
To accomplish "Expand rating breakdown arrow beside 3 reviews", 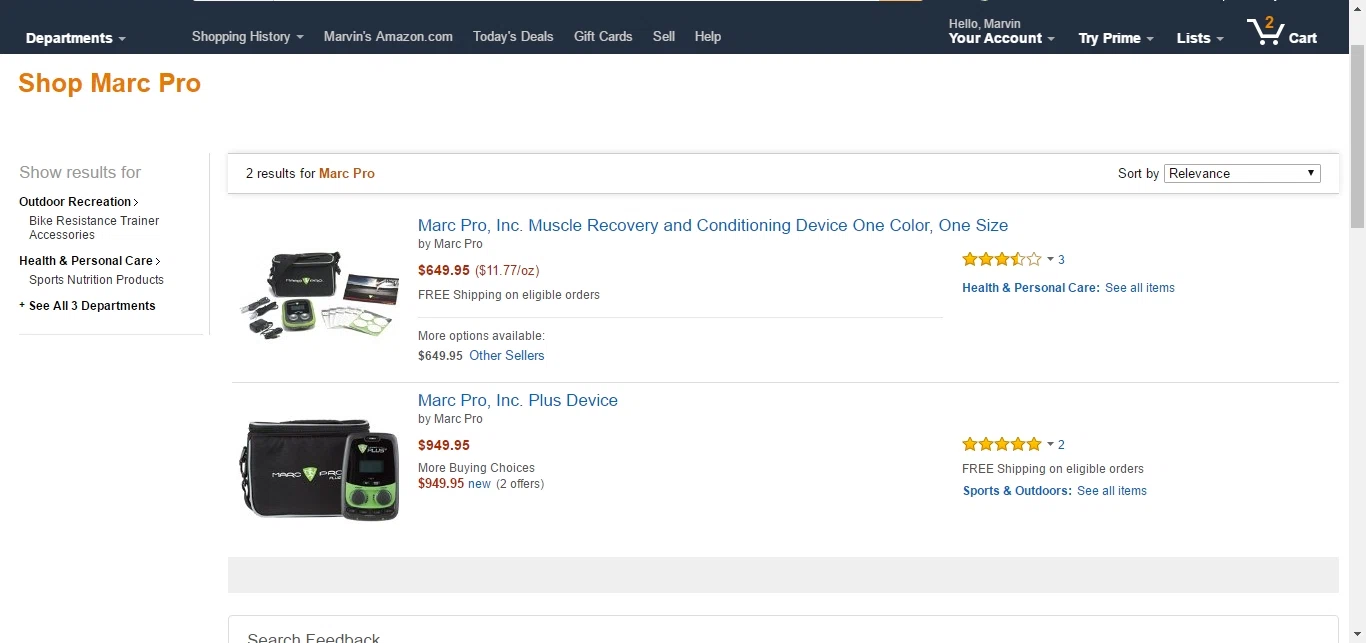I will [1050, 260].
